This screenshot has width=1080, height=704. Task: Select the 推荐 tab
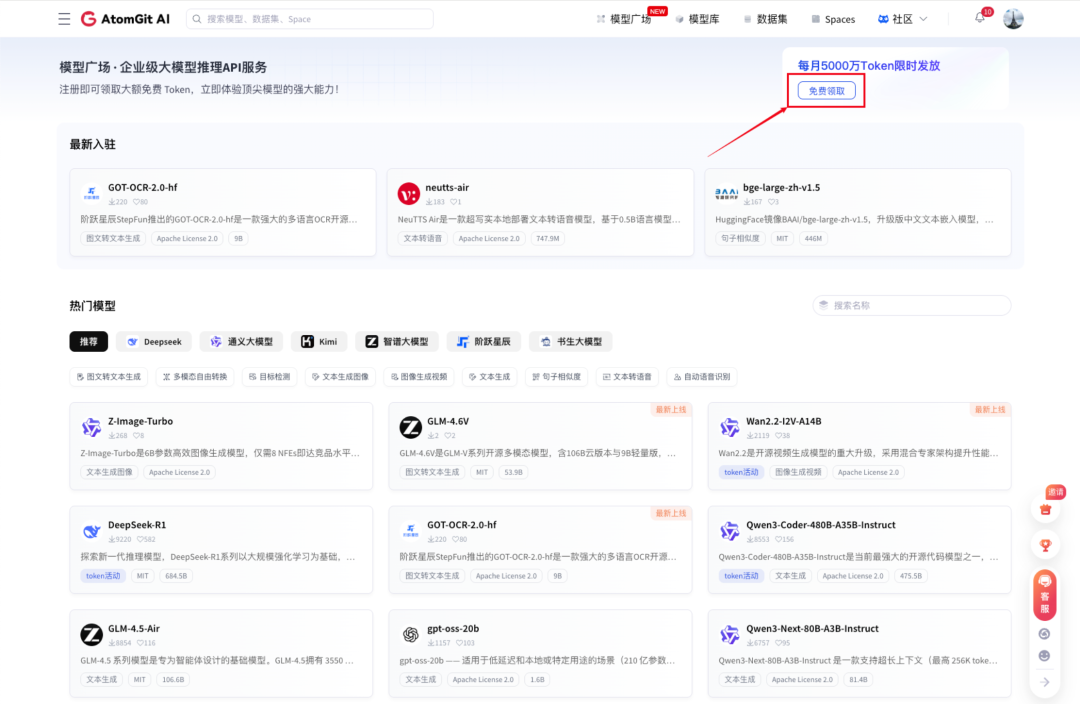[89, 342]
